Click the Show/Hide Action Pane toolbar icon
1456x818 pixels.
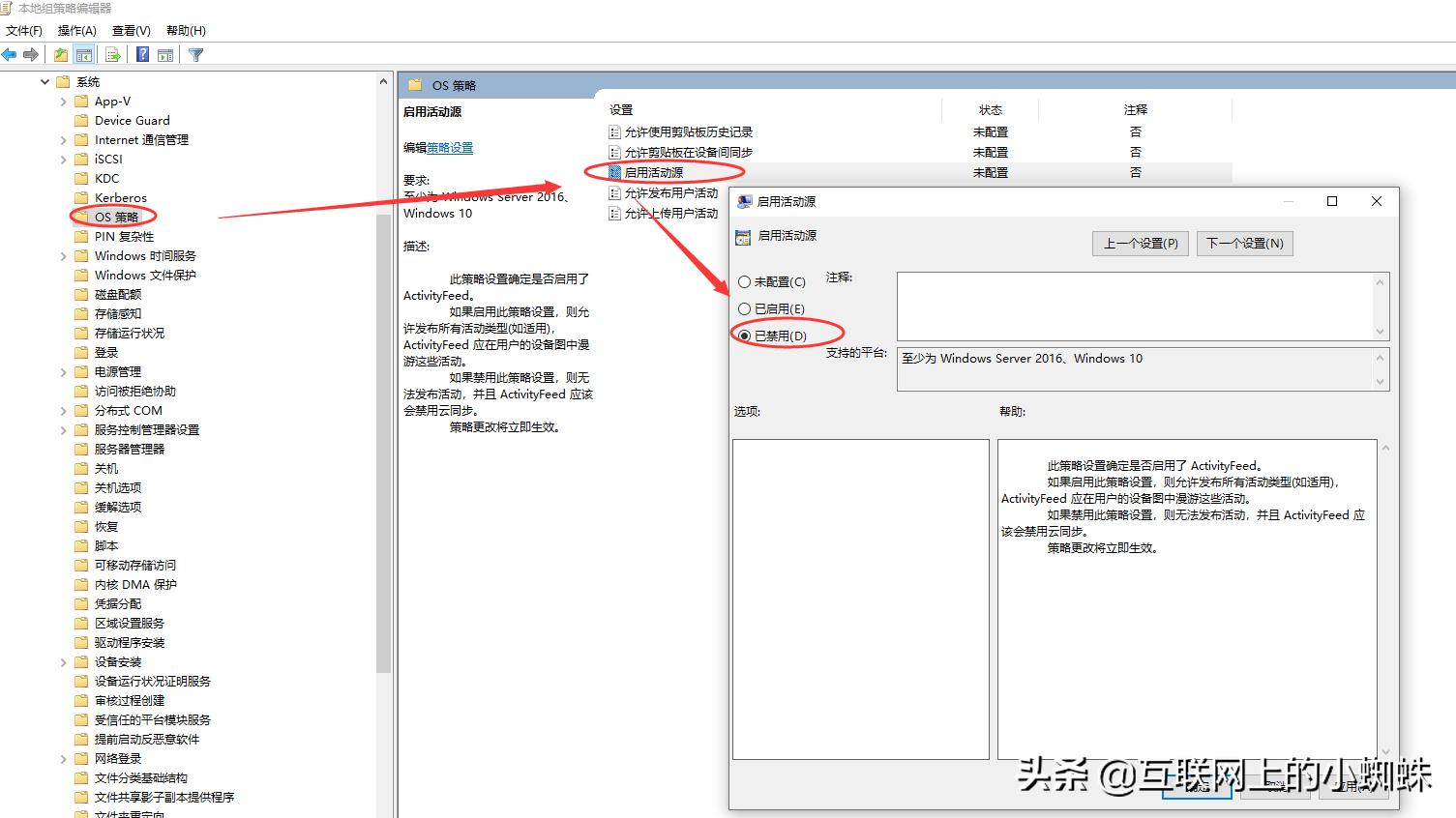point(165,54)
